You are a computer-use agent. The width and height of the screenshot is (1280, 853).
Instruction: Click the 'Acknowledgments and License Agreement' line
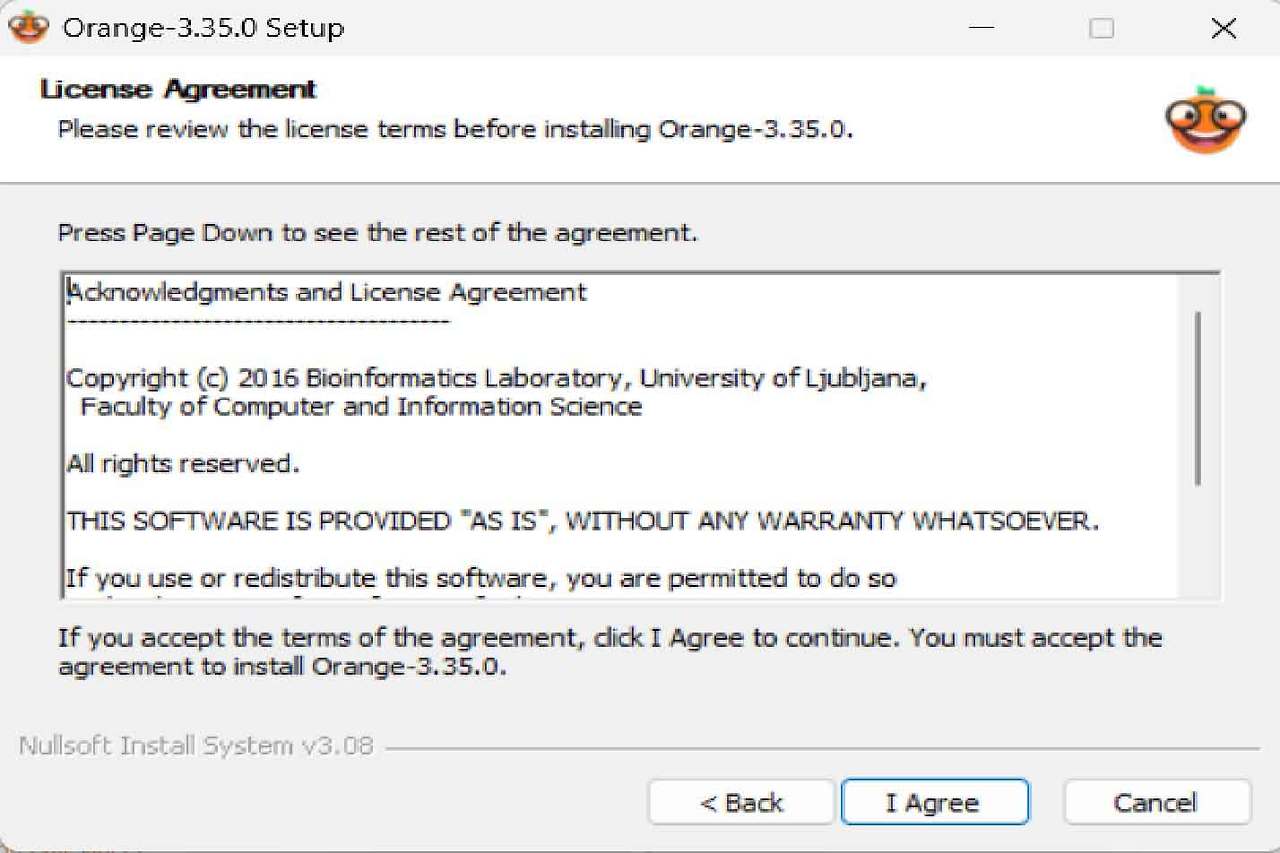tap(326, 293)
